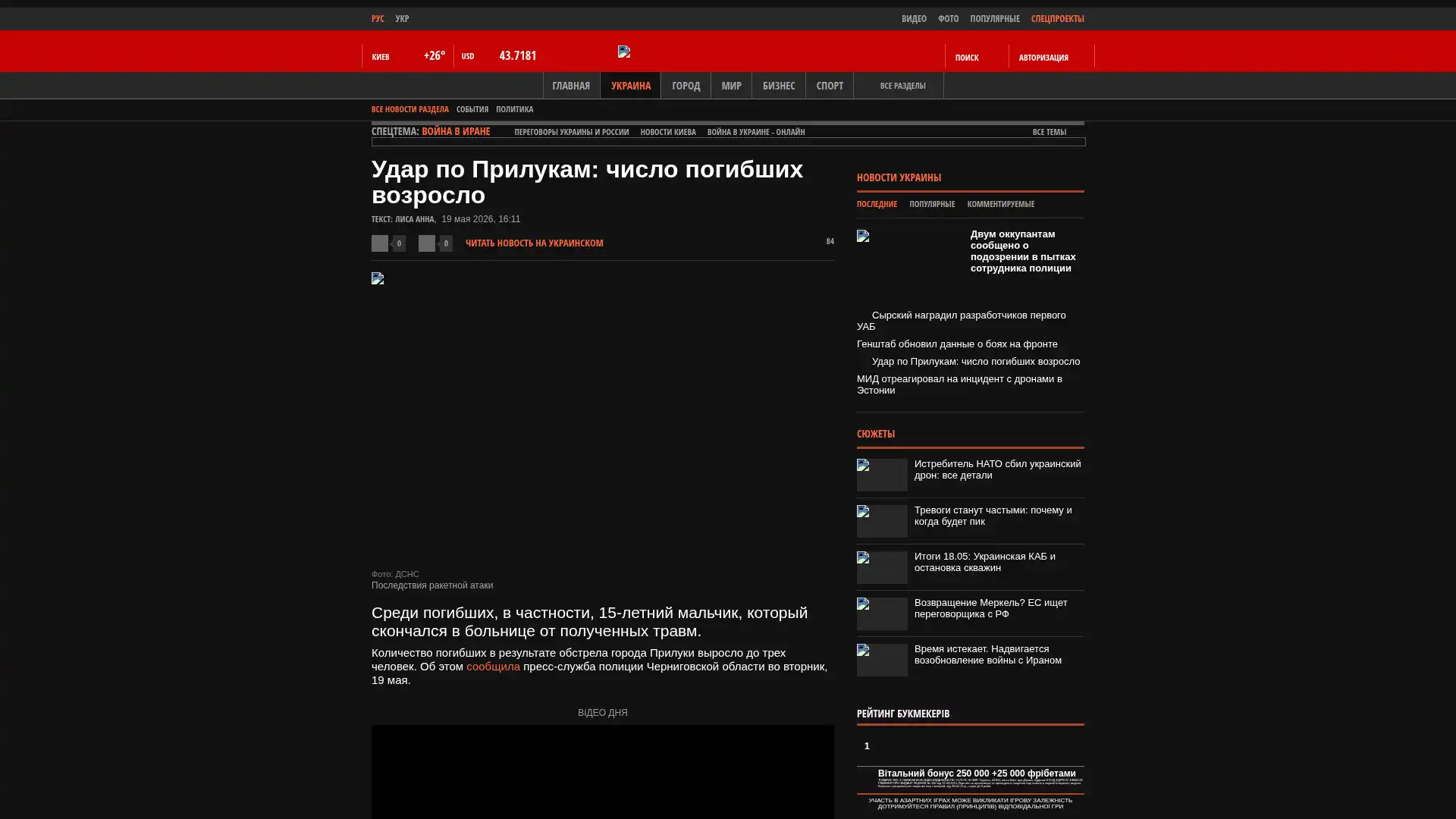Select РУС language option
The height and width of the screenshot is (819, 1456).
(x=378, y=18)
